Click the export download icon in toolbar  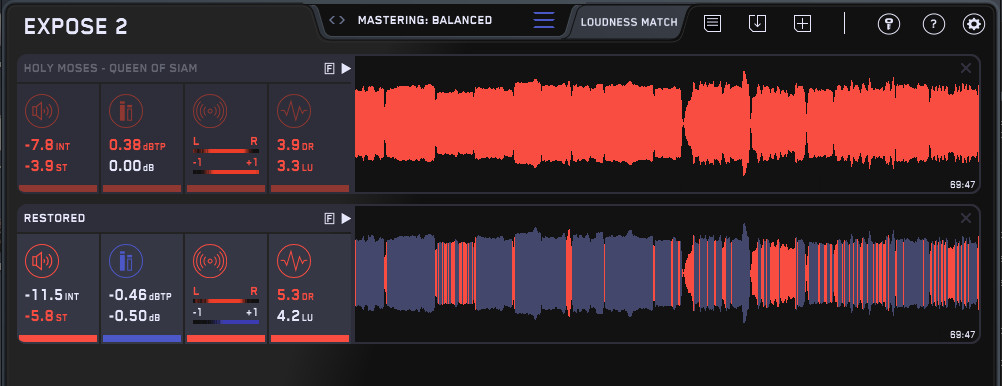(x=757, y=24)
